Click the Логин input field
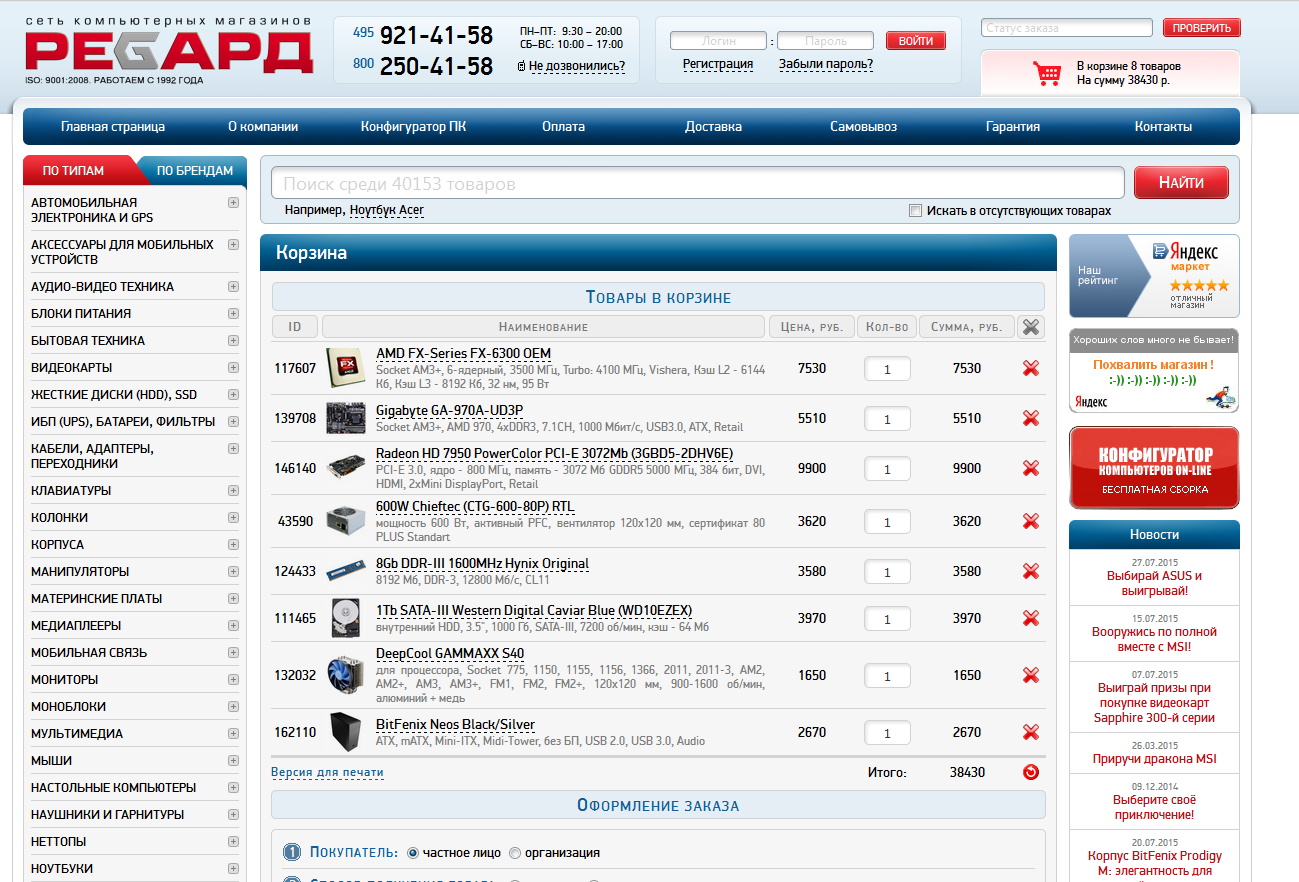 click(x=719, y=41)
